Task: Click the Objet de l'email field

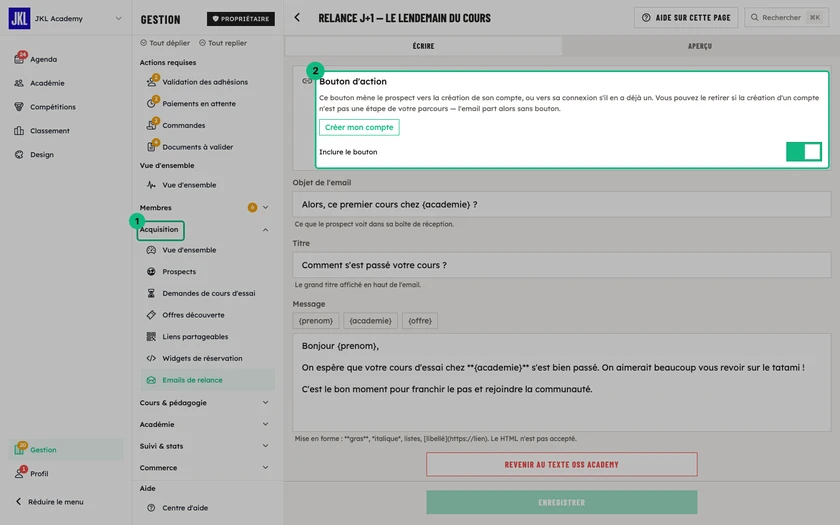Action: click(561, 205)
